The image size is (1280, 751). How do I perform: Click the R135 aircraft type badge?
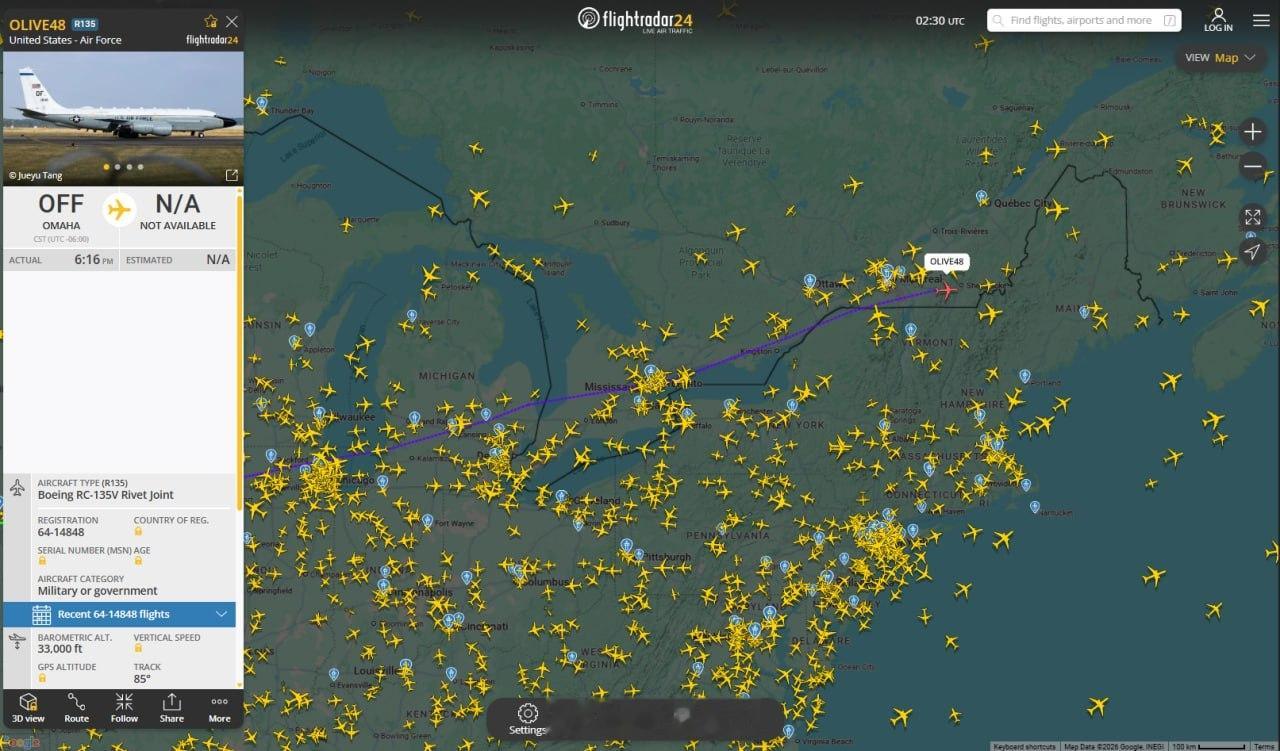point(85,23)
